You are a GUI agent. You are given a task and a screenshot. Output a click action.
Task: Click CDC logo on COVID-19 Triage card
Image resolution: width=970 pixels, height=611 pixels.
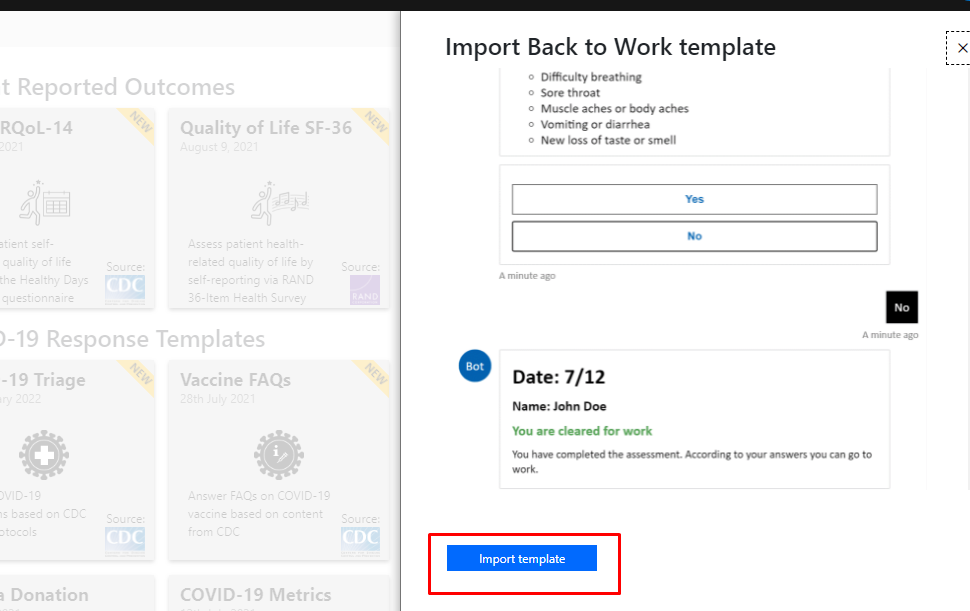[125, 541]
